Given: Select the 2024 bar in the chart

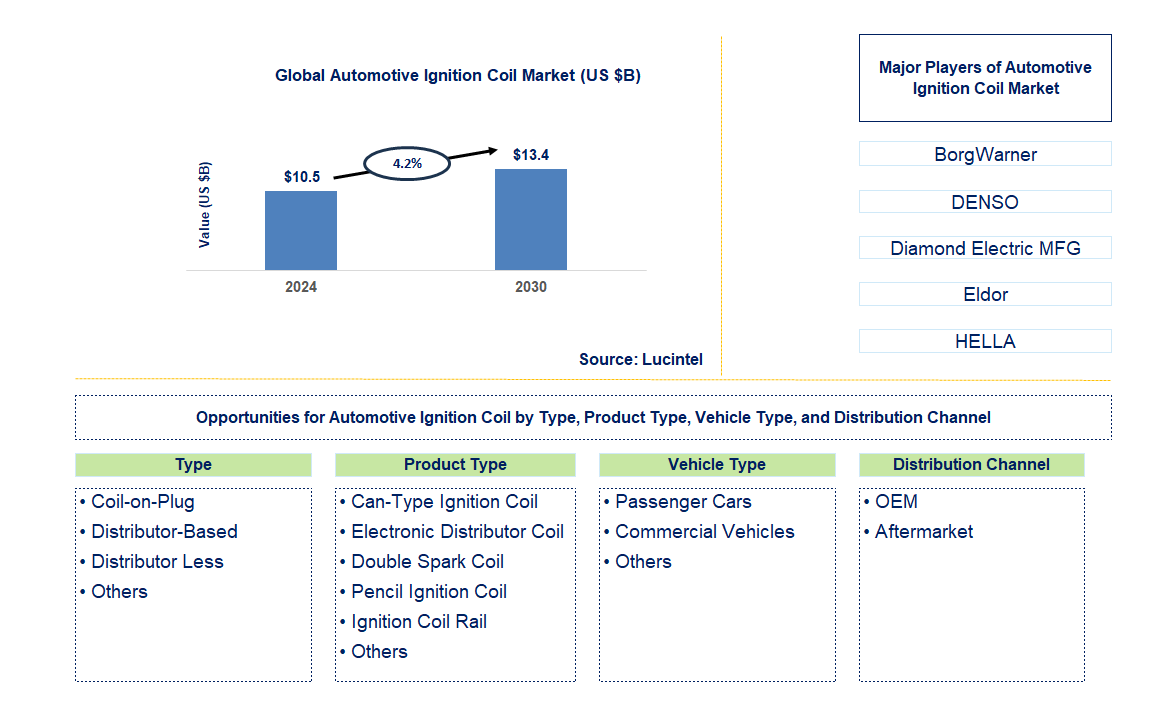Looking at the screenshot, I should pyautogui.click(x=300, y=230).
